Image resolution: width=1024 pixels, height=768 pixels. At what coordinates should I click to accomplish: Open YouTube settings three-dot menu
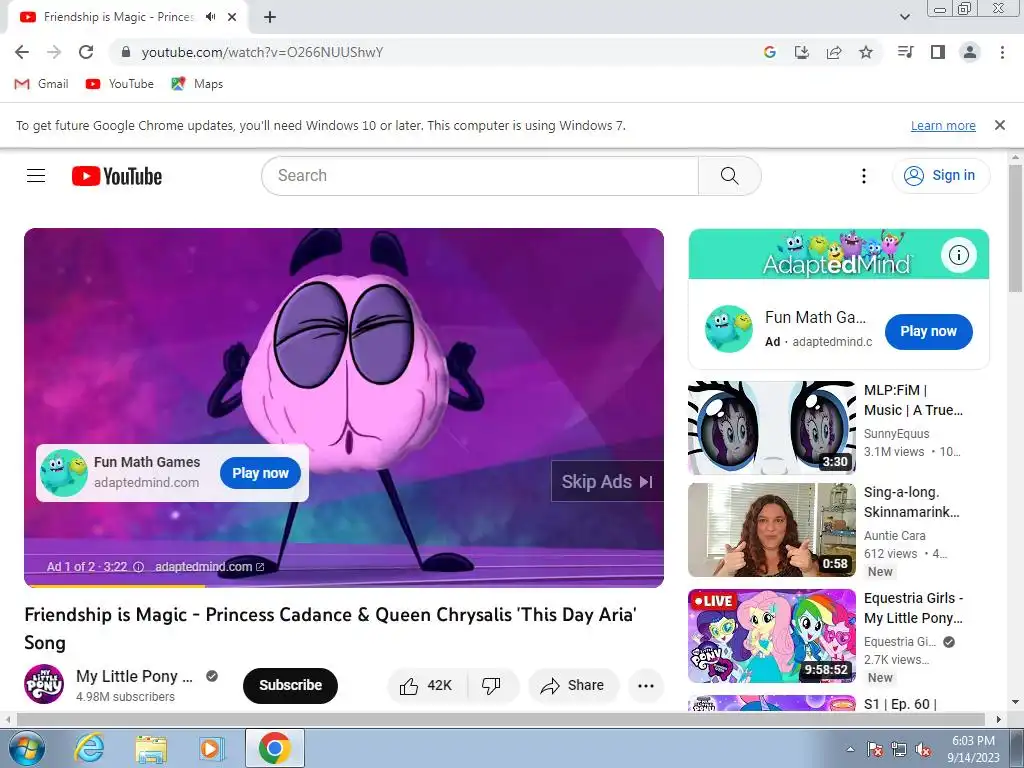pyautogui.click(x=863, y=176)
